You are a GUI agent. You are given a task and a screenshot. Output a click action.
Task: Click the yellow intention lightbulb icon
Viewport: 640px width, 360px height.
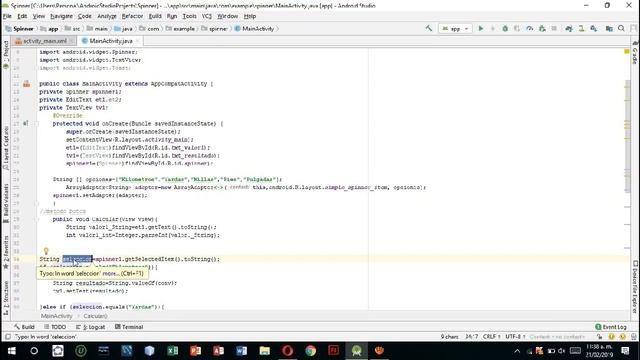(x=46, y=251)
